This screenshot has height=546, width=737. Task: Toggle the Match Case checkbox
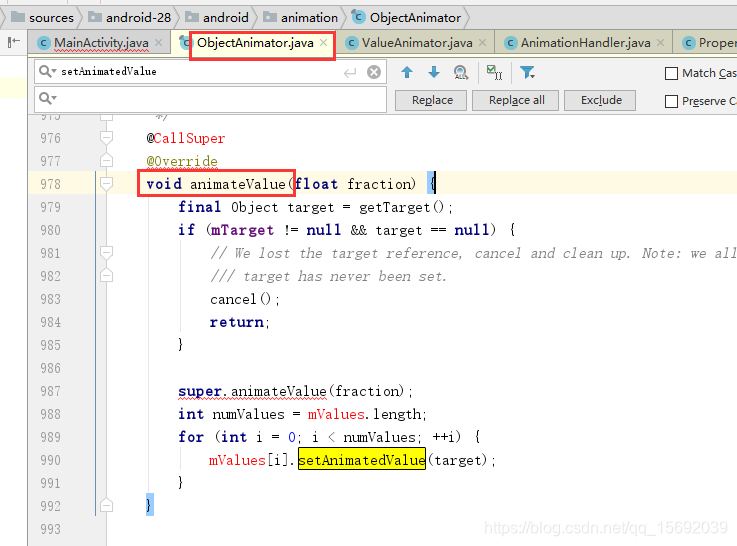coord(671,73)
